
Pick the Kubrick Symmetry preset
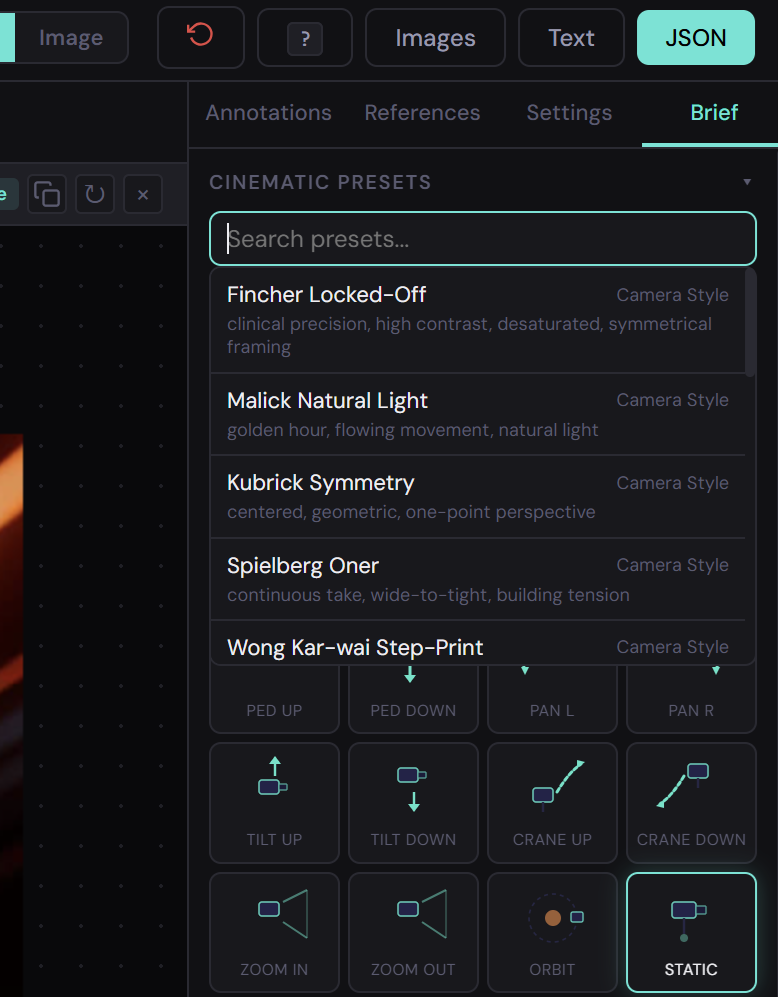(x=478, y=497)
